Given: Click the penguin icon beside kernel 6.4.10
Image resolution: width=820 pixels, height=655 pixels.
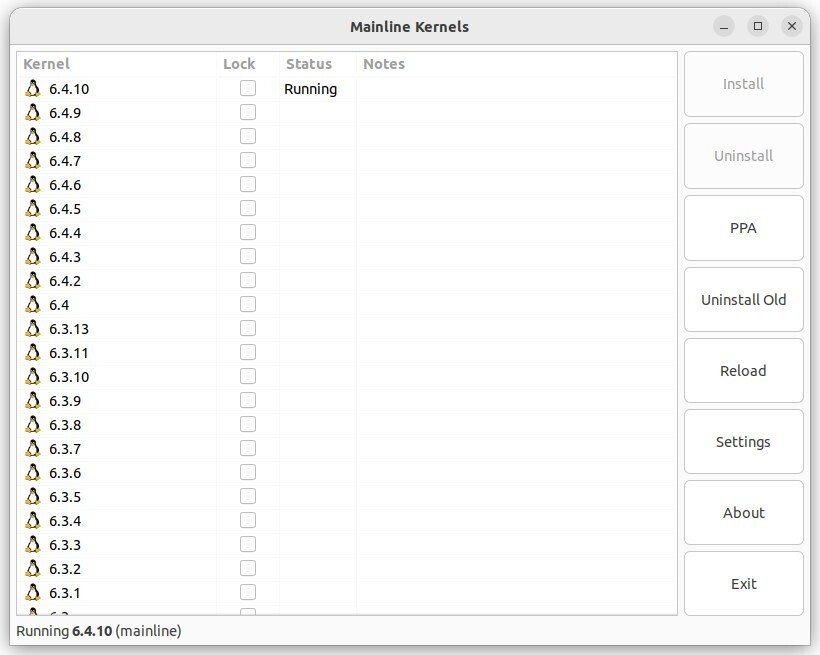Looking at the screenshot, I should coord(33,88).
